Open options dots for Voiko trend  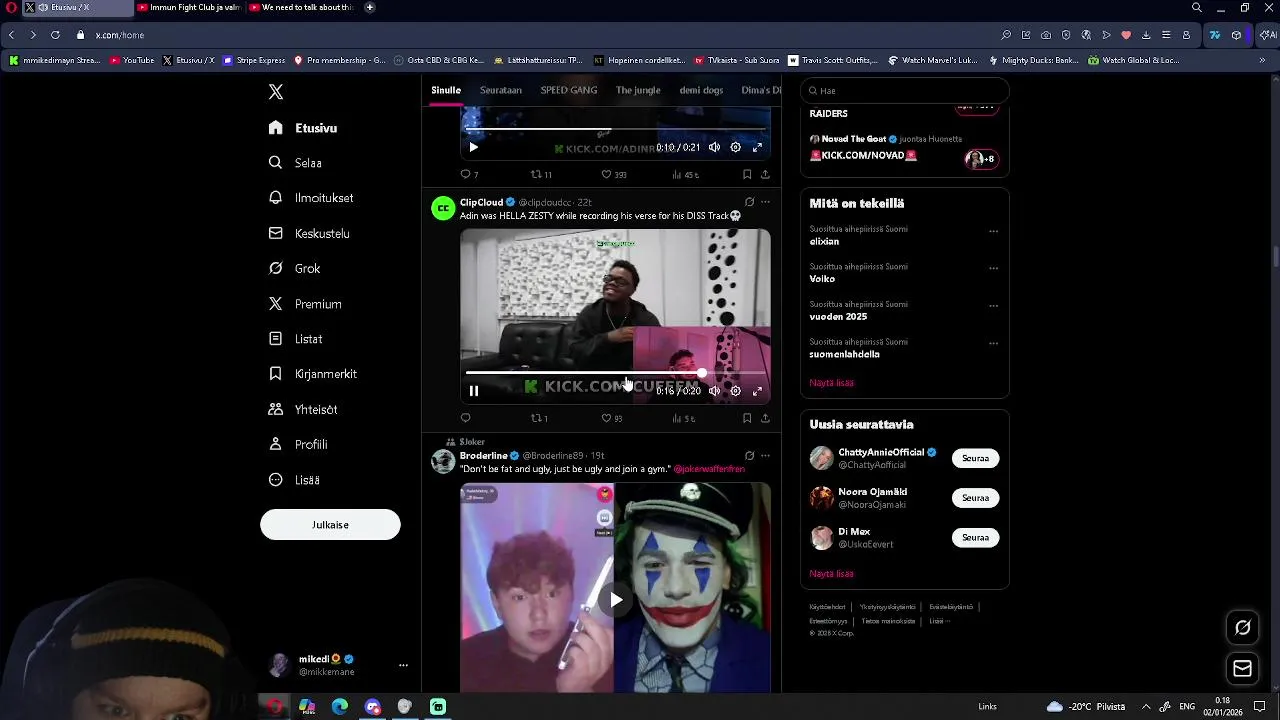coord(993,268)
